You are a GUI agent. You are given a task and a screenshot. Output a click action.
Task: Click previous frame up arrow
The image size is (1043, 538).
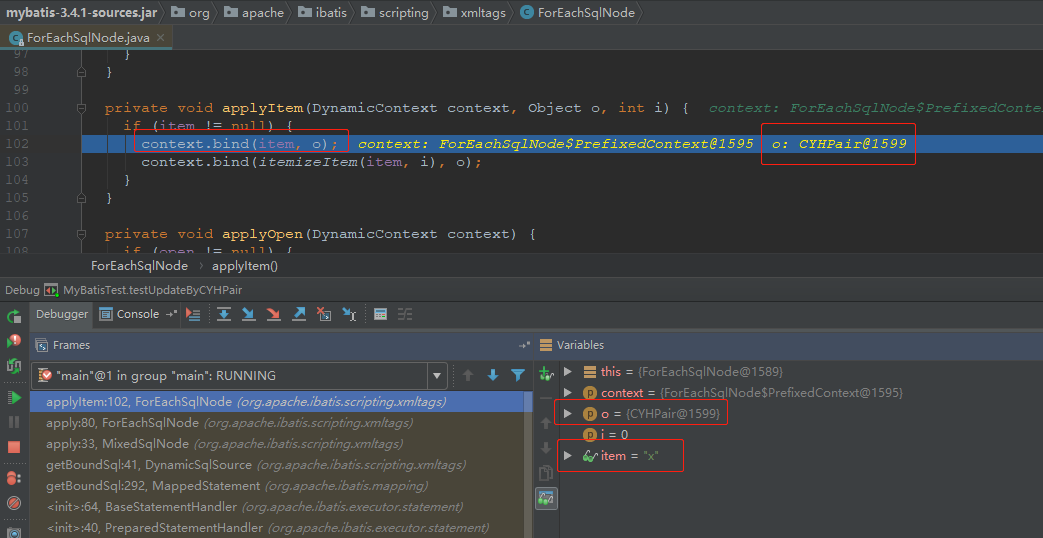pos(468,376)
